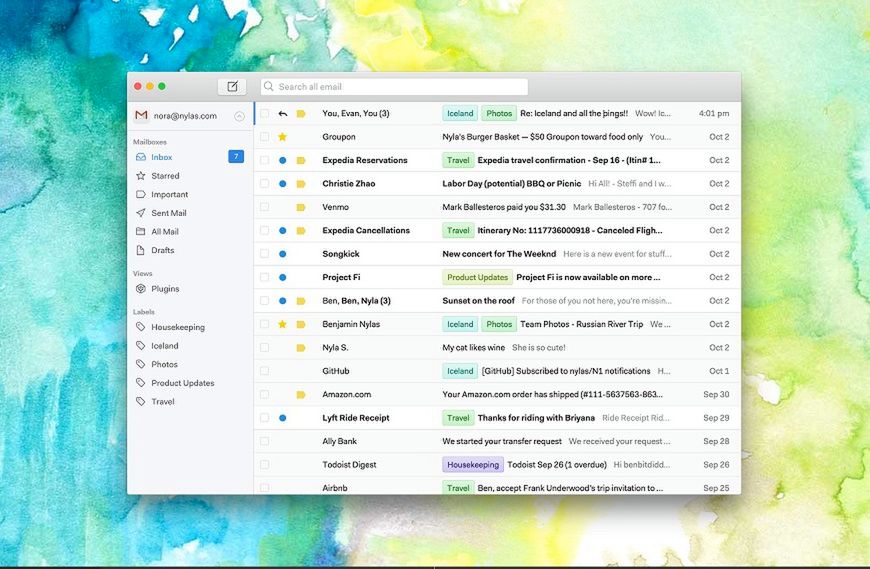Click the Product Updates tag on Project Fi email
The height and width of the screenshot is (569, 870).
[x=477, y=277]
